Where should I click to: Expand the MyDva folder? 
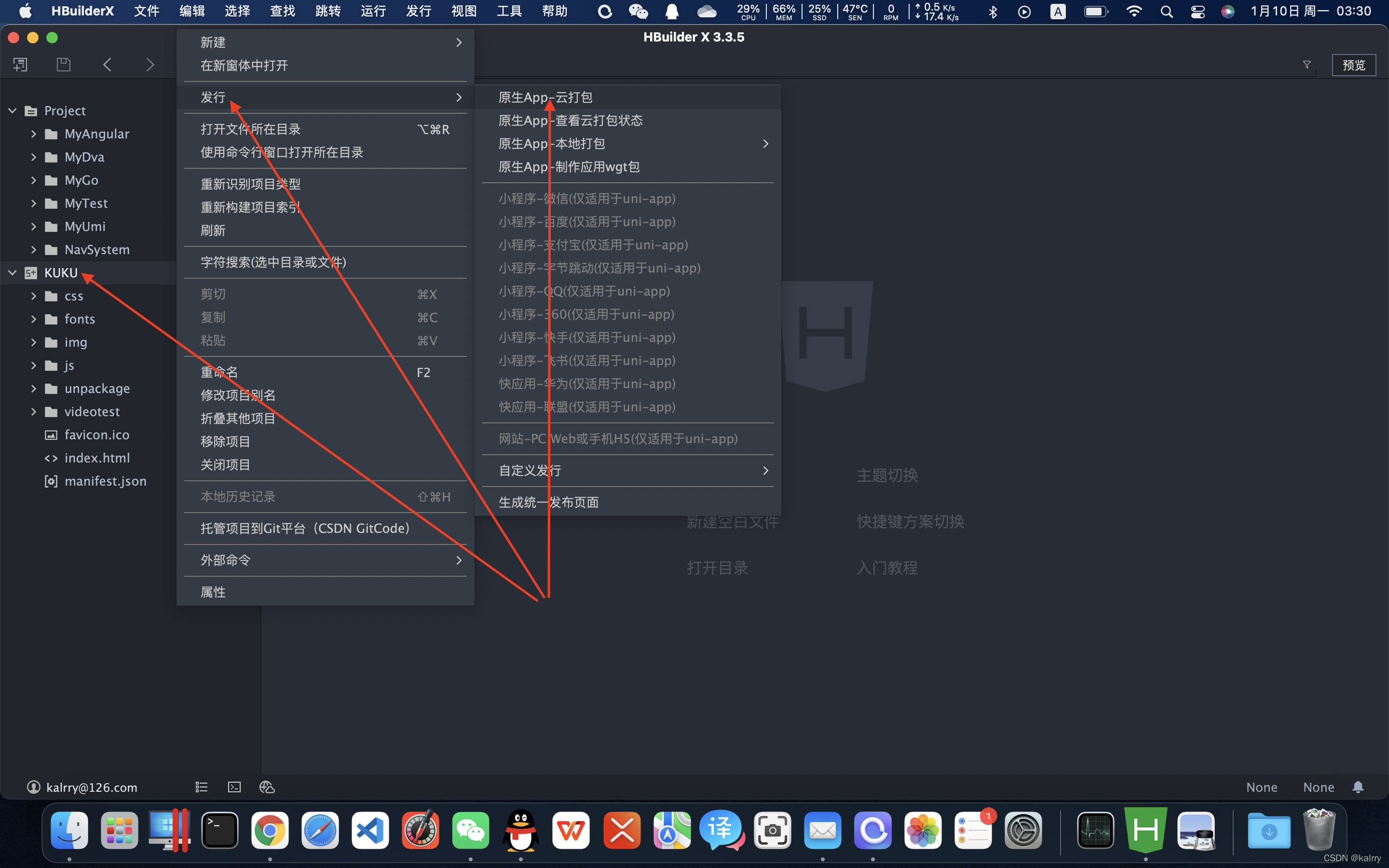[x=33, y=157]
